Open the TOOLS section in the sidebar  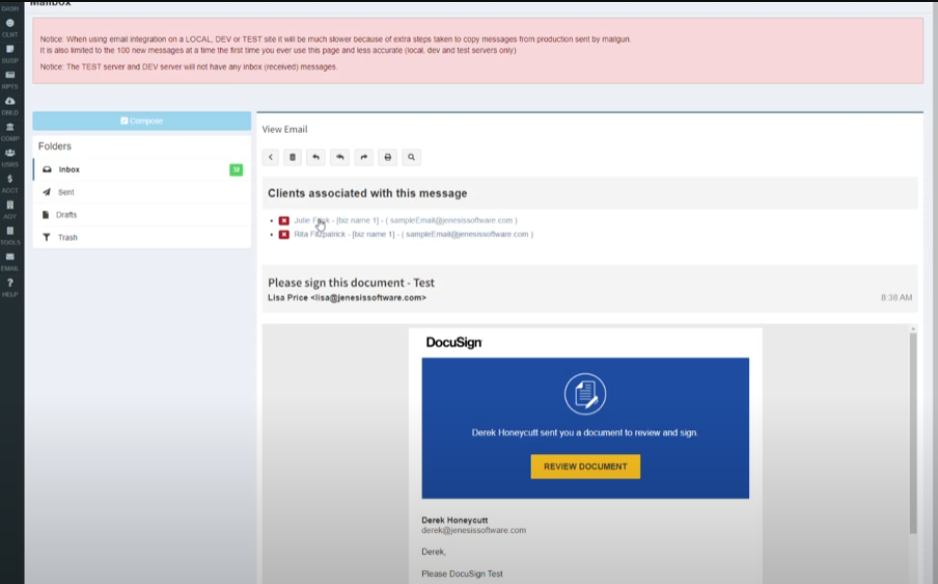pos(10,235)
